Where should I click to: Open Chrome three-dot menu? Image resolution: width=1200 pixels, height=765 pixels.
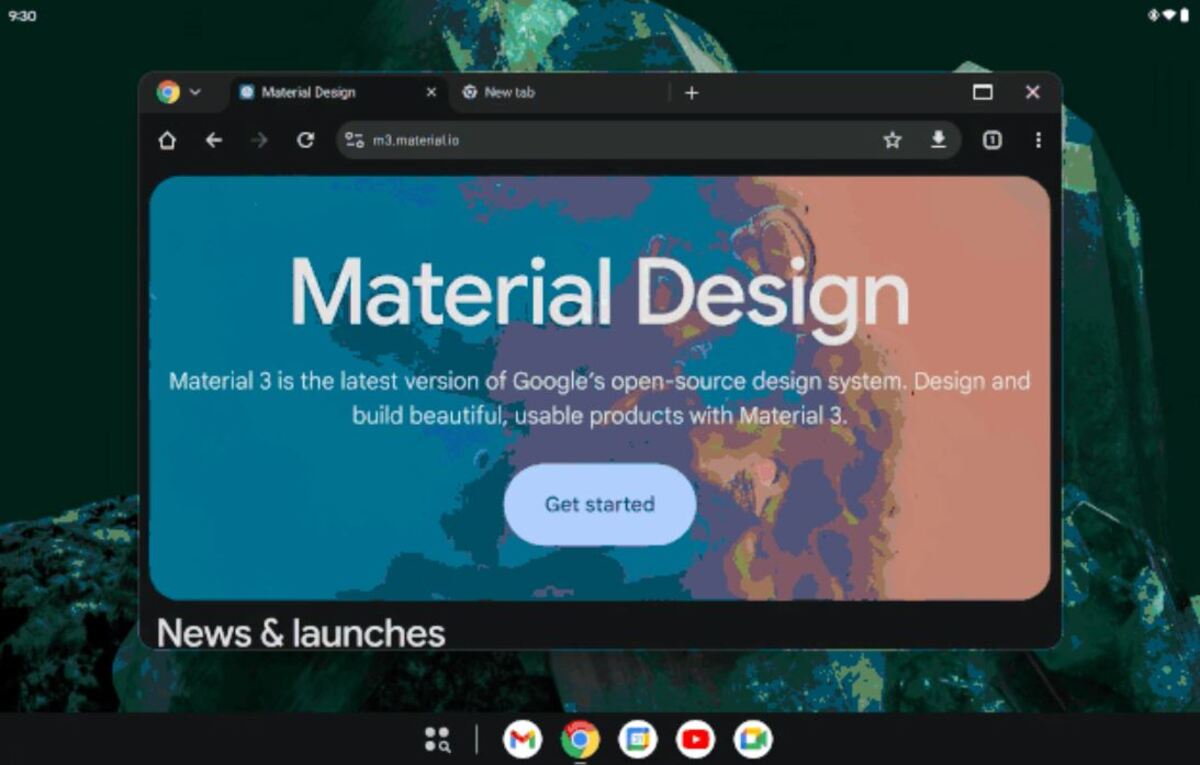tap(1038, 140)
